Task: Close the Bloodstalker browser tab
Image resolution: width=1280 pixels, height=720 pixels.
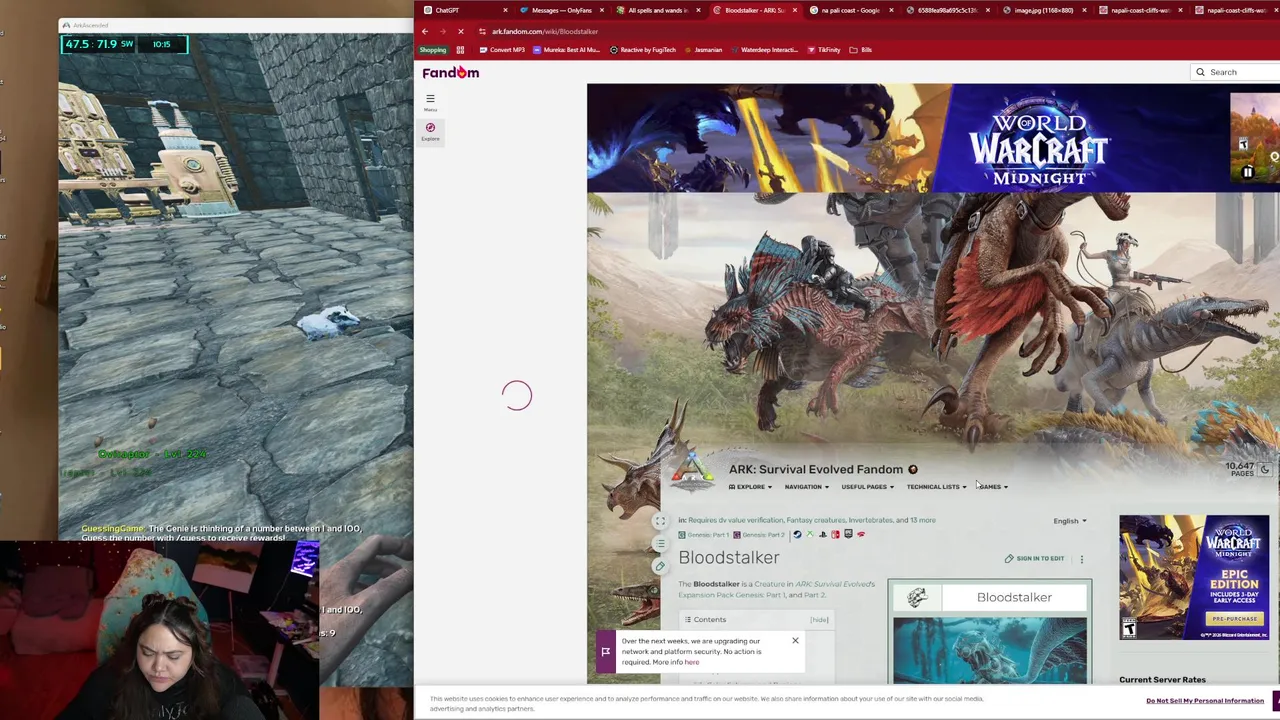Action: pos(795,10)
